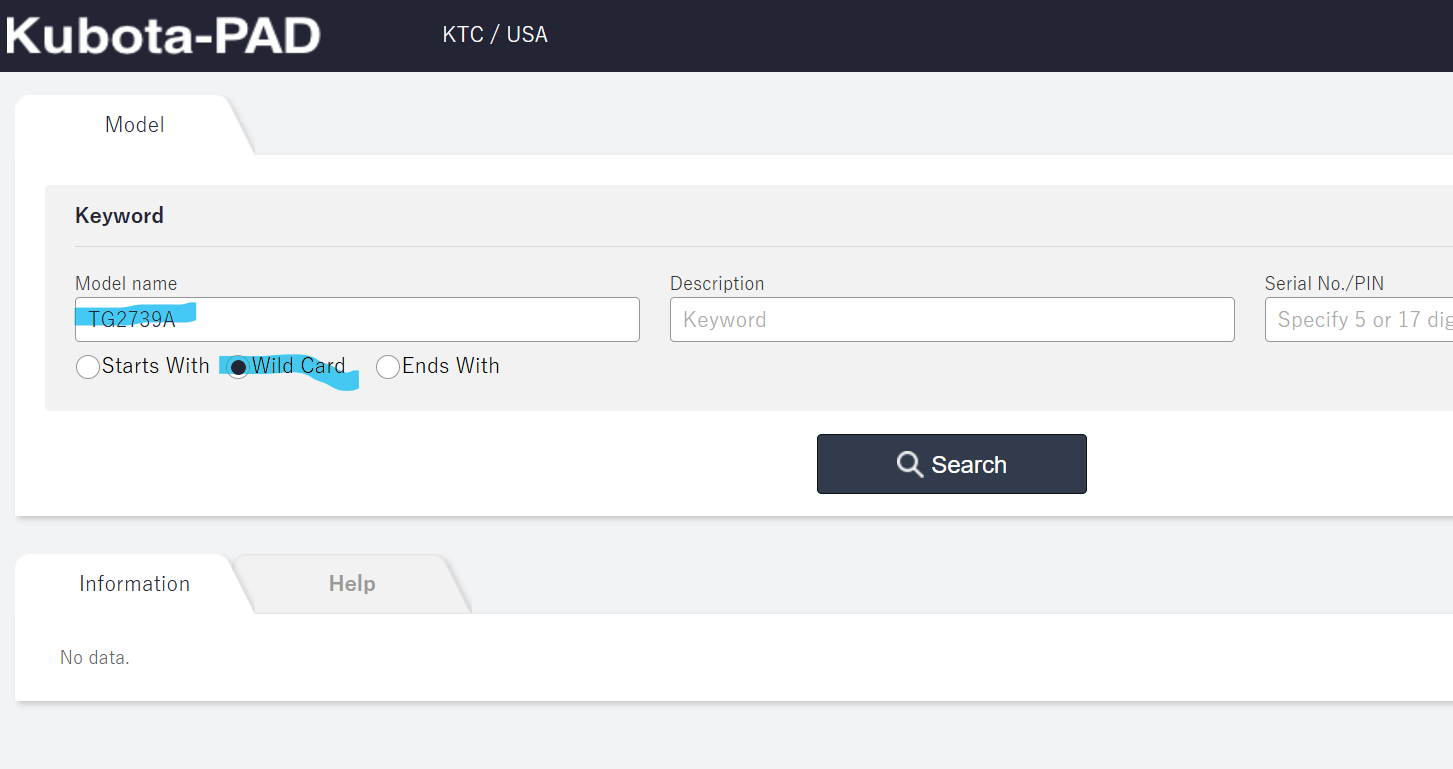Switch to the Help tab
This screenshot has width=1453, height=769.
pos(352,584)
